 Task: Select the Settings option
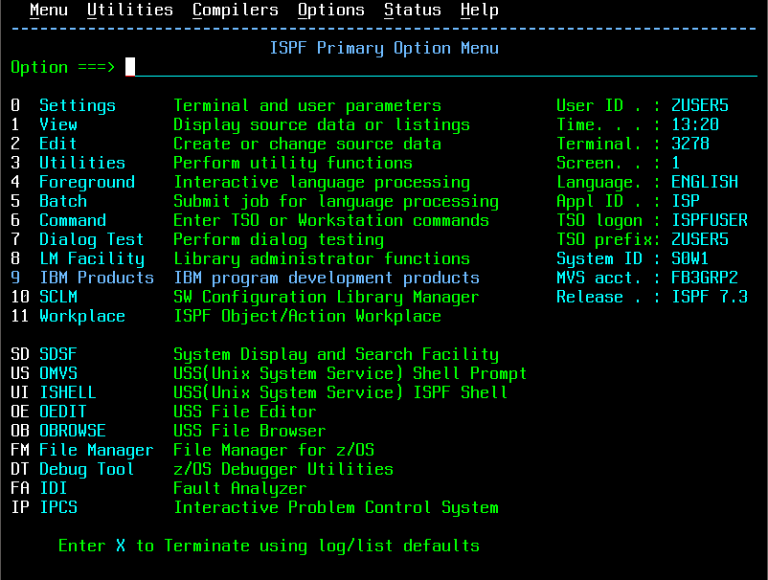(77, 105)
